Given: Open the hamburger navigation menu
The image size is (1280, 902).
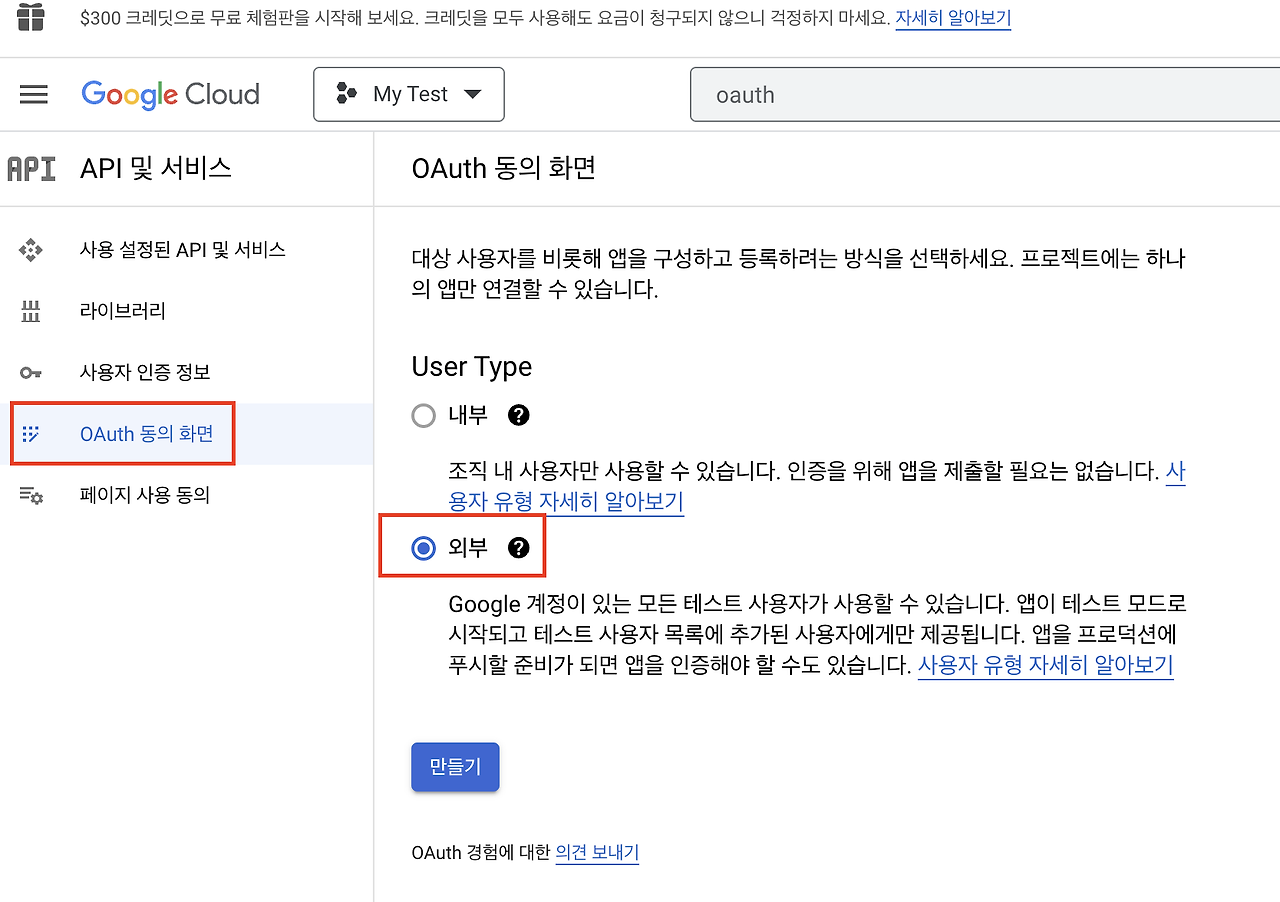Looking at the screenshot, I should pos(34,94).
